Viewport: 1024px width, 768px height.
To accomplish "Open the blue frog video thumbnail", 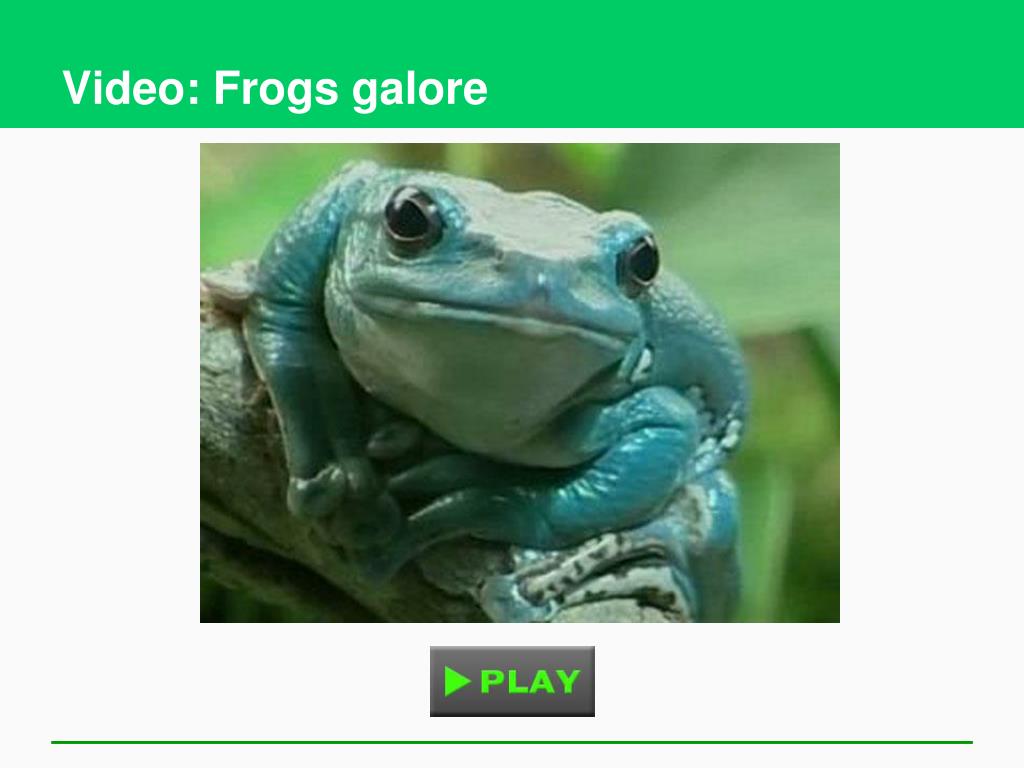I will click(520, 383).
